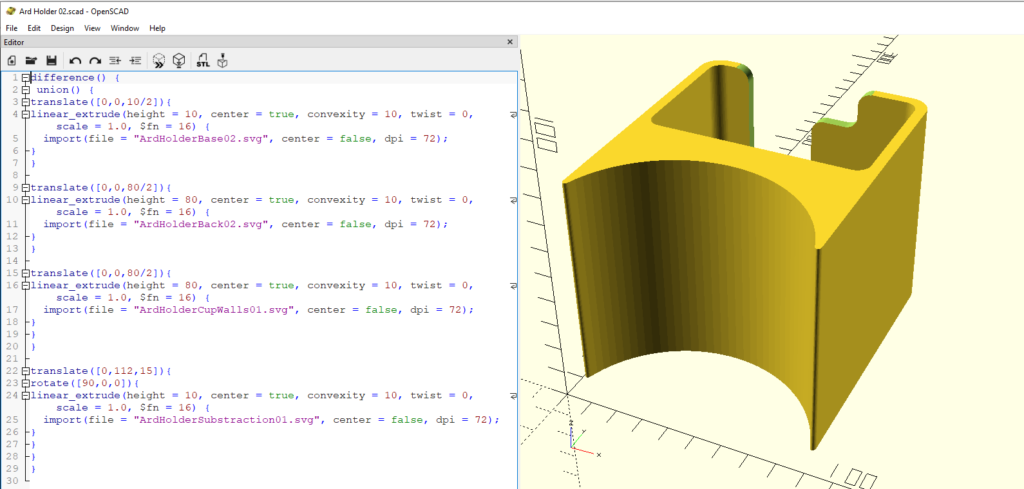Collapse the difference() block at line 1
Image resolution: width=1024 pixels, height=489 pixels.
26,78
